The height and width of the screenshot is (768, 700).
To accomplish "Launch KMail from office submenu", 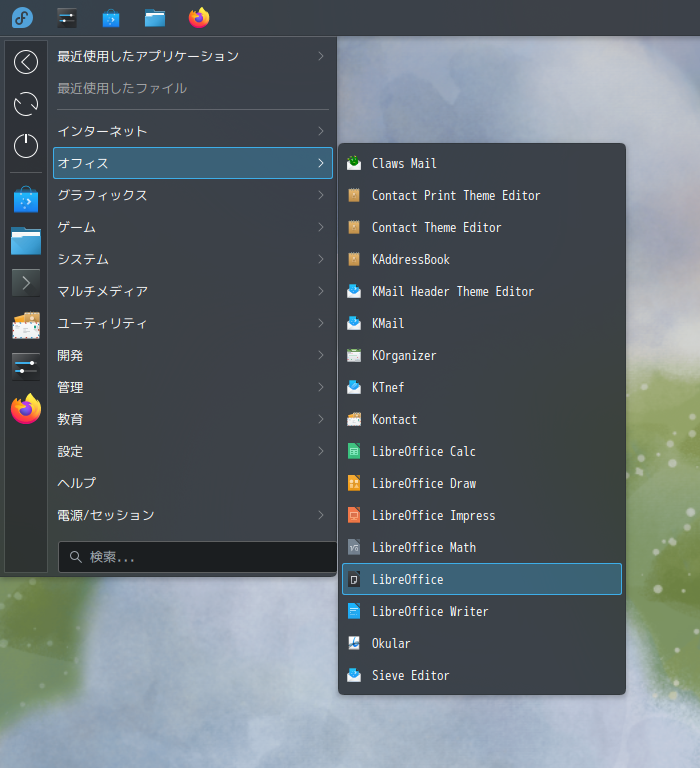I will [x=482, y=323].
